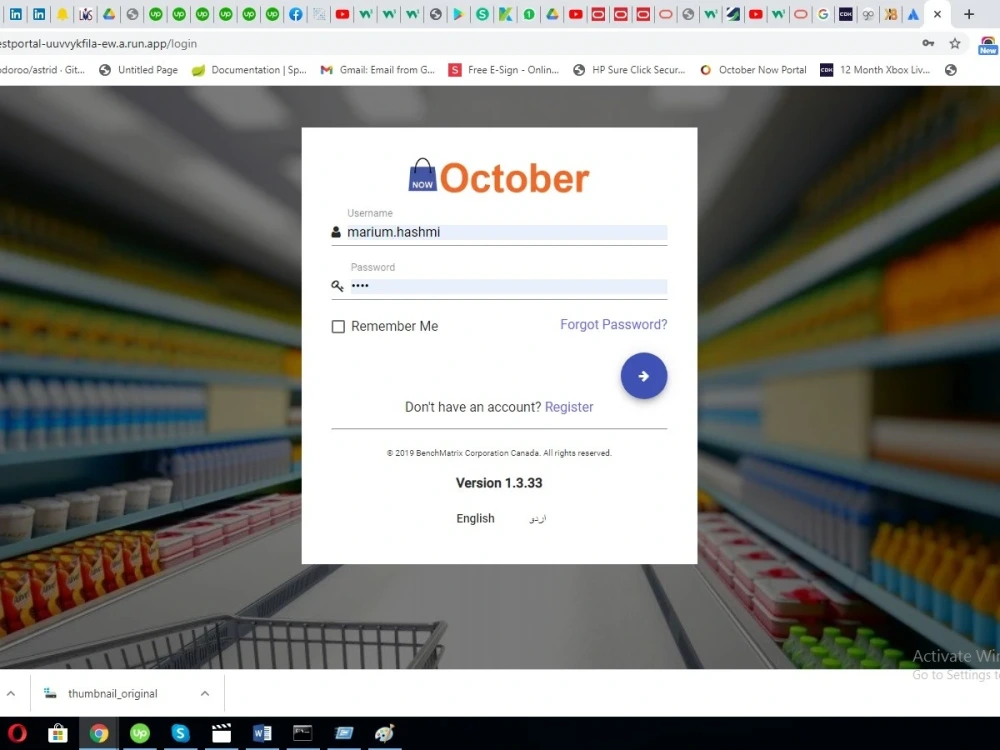Open the Chrome profile avatar marked New
1000x750 pixels.
[988, 45]
